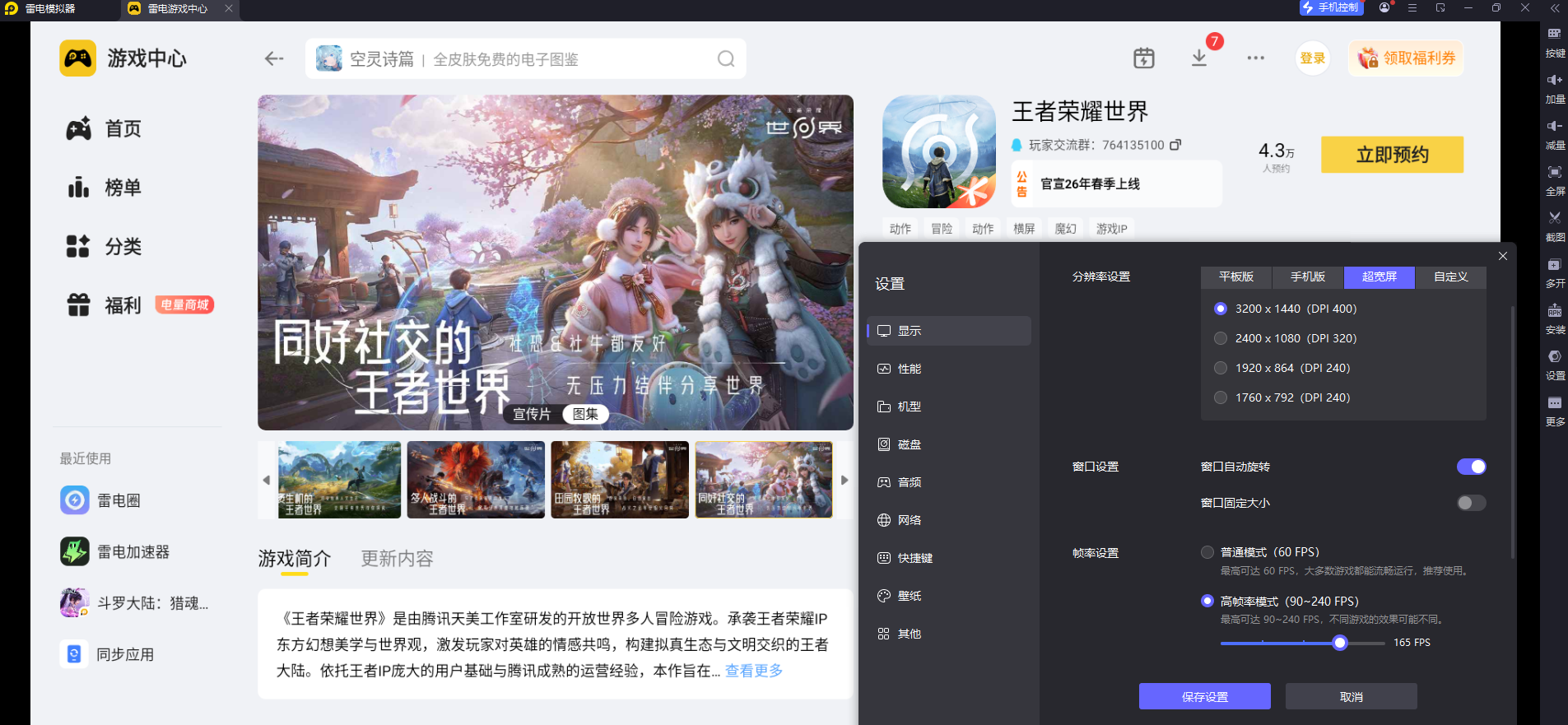
Task: Click the 立即预约 button
Action: tap(1393, 155)
